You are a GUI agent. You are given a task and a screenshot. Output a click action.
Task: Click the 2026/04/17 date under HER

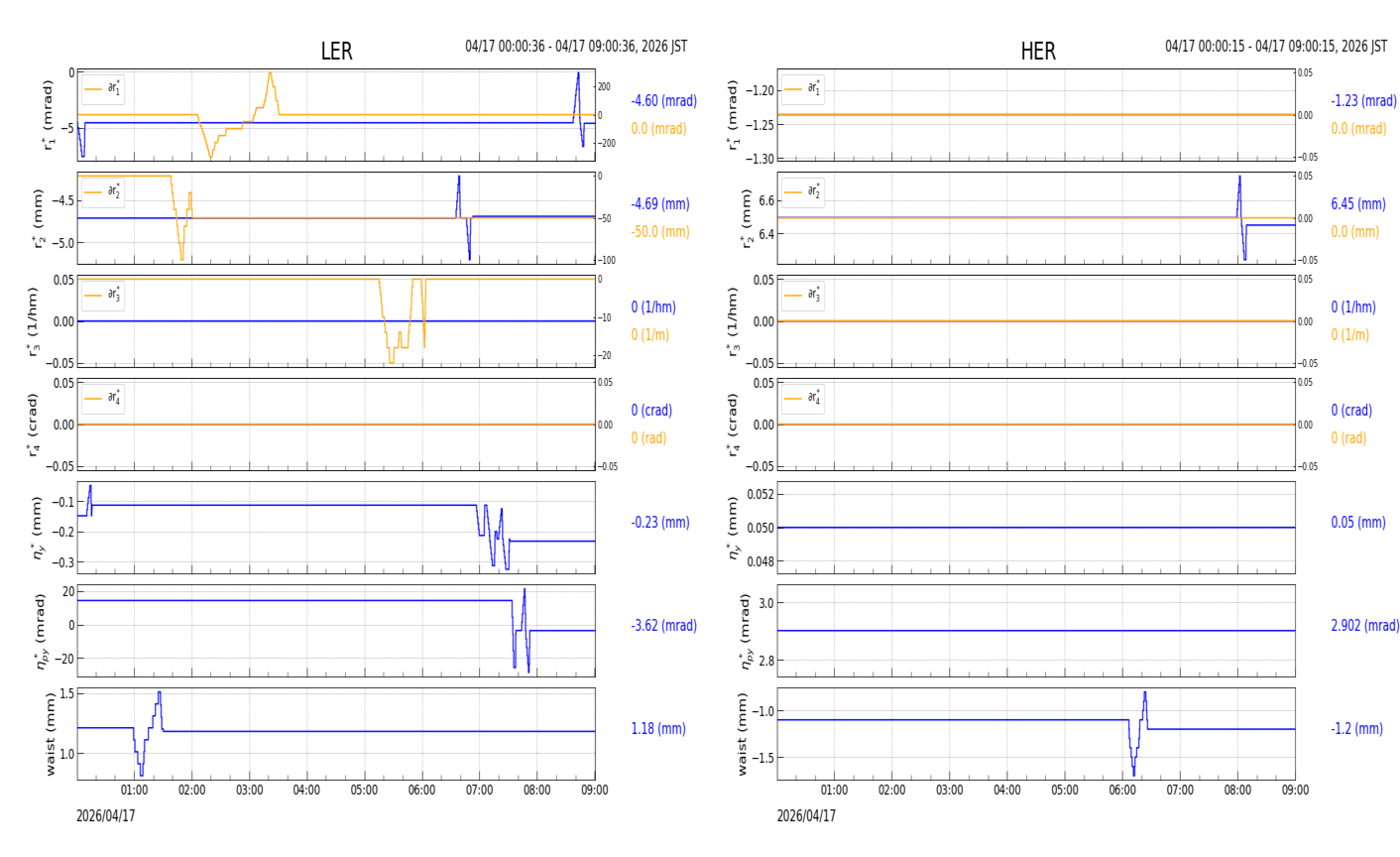tap(806, 816)
